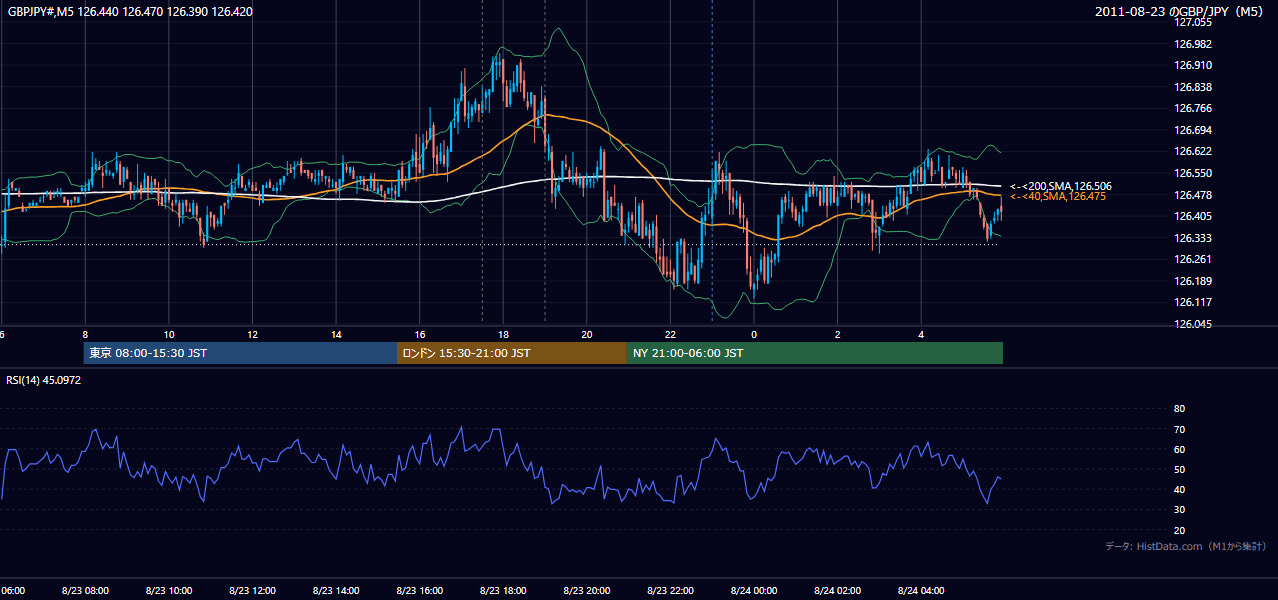Click RSI scale level 50
The width and height of the screenshot is (1278, 600).
1179,469
